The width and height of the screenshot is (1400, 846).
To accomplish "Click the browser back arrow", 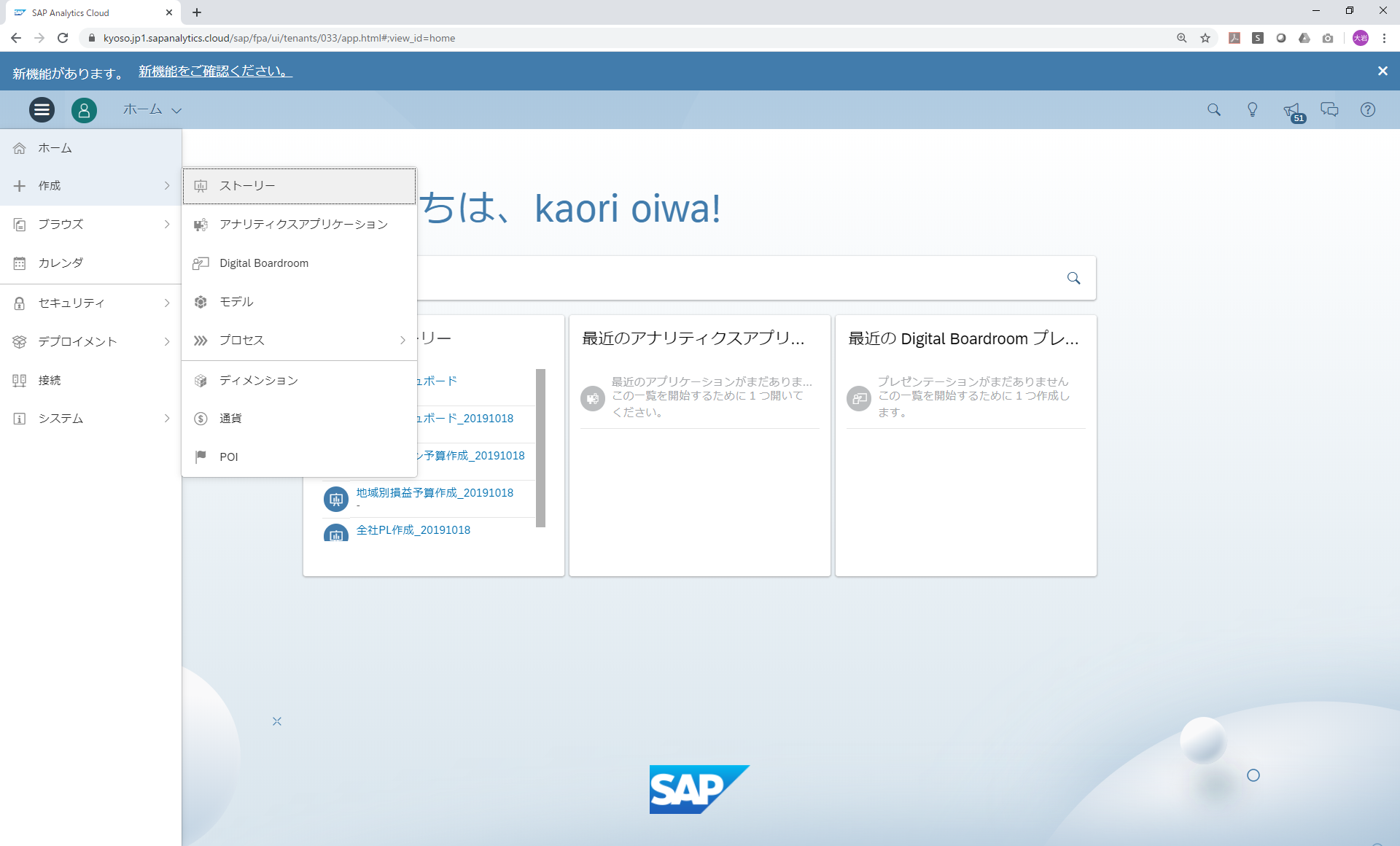I will point(16,38).
